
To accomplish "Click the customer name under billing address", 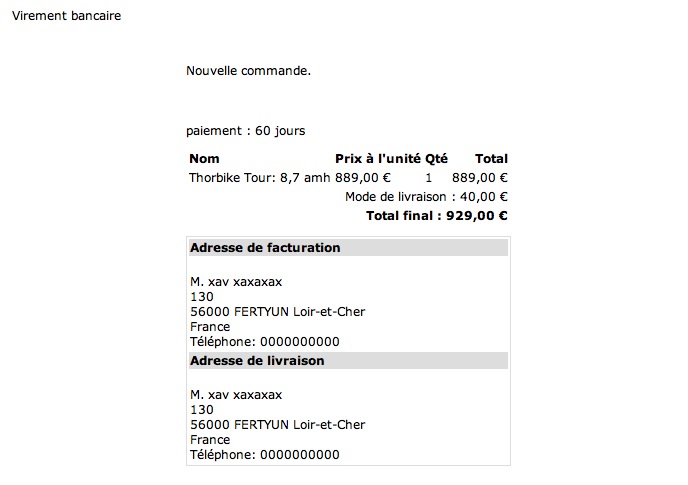I will click(236, 282).
